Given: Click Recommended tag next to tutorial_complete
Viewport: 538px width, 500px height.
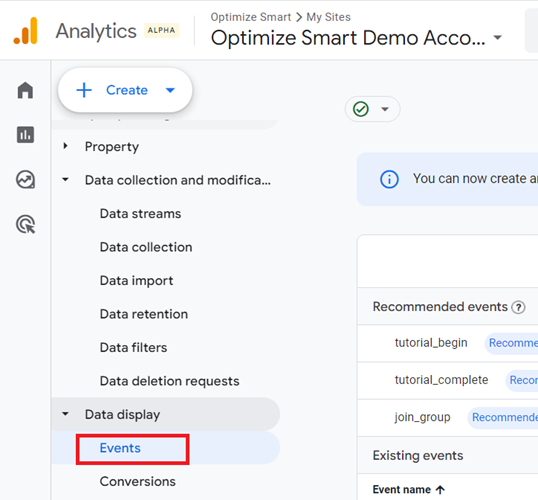Looking at the screenshot, I should coord(522,380).
